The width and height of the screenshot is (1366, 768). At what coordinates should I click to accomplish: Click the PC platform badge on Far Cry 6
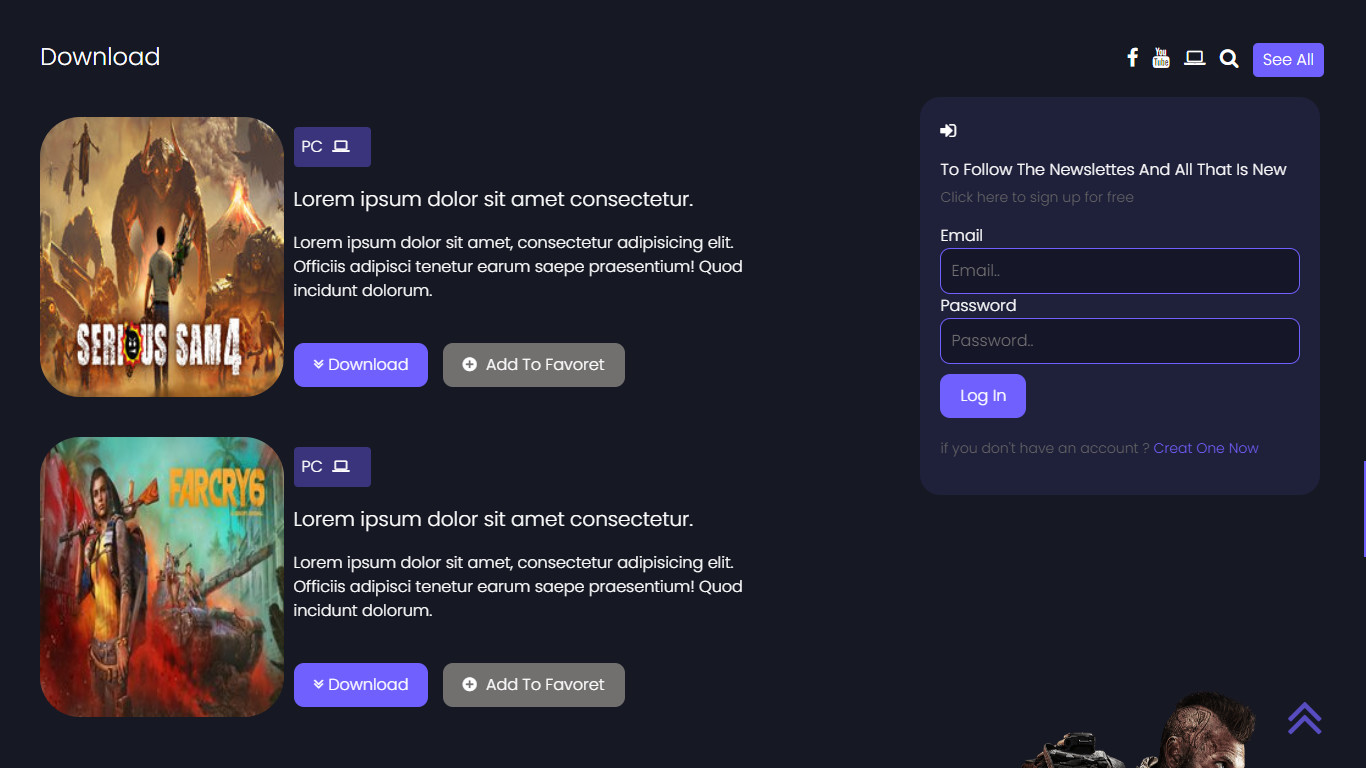coord(331,466)
